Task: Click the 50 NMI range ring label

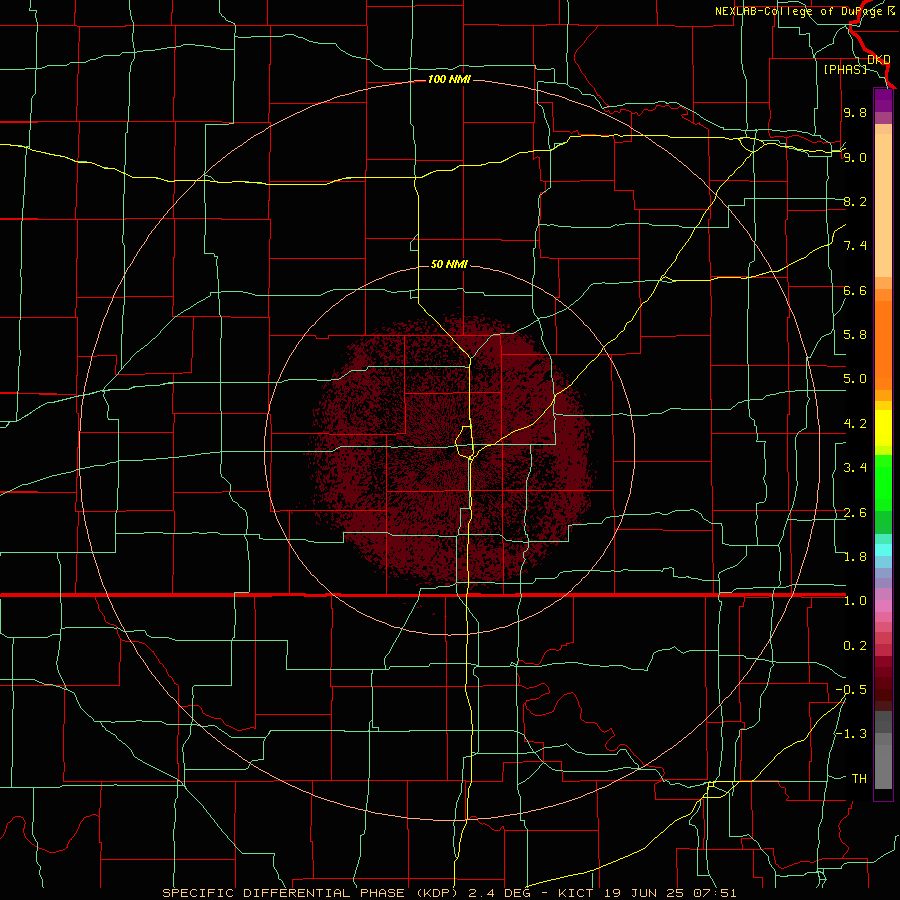Action: point(449,264)
